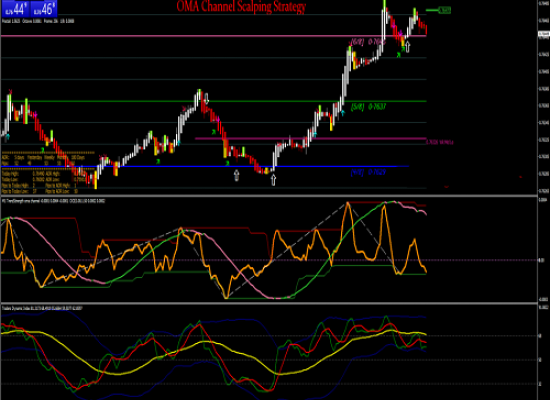Select the pink [6/8] level label

368,42
